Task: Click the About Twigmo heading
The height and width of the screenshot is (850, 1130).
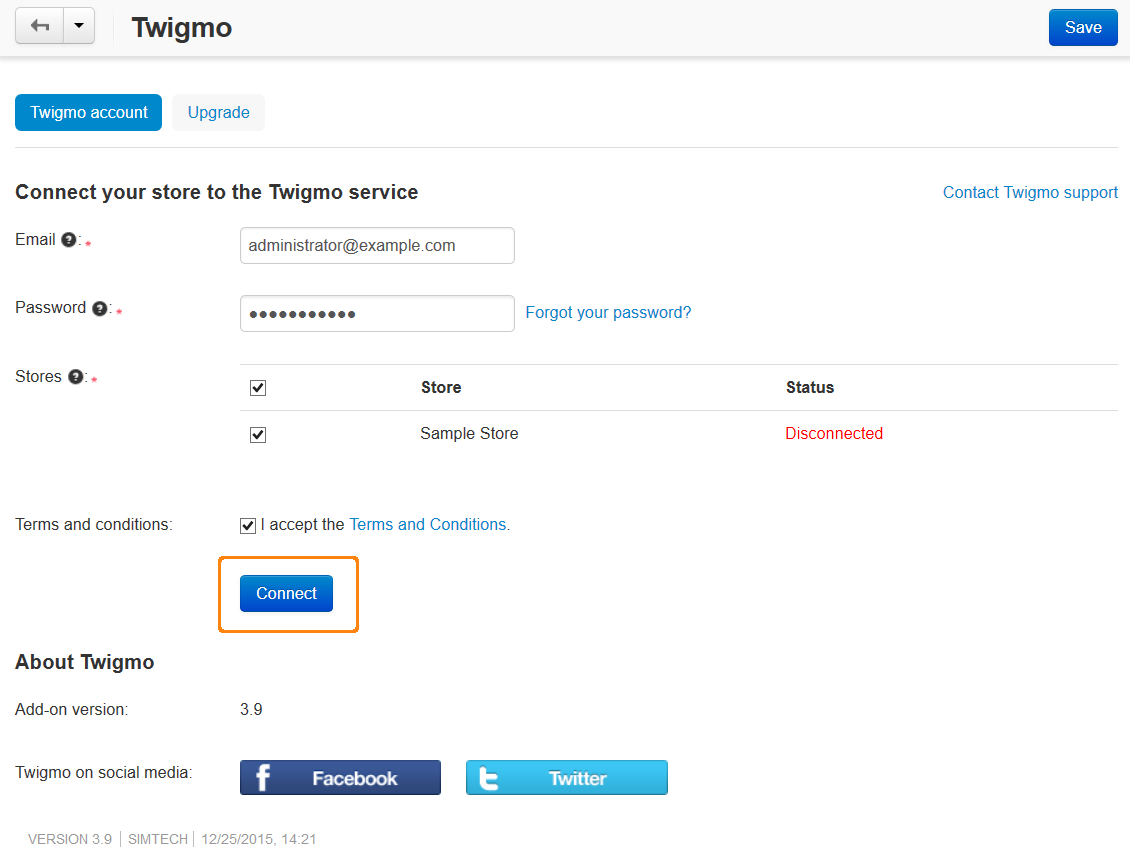Action: tap(84, 662)
